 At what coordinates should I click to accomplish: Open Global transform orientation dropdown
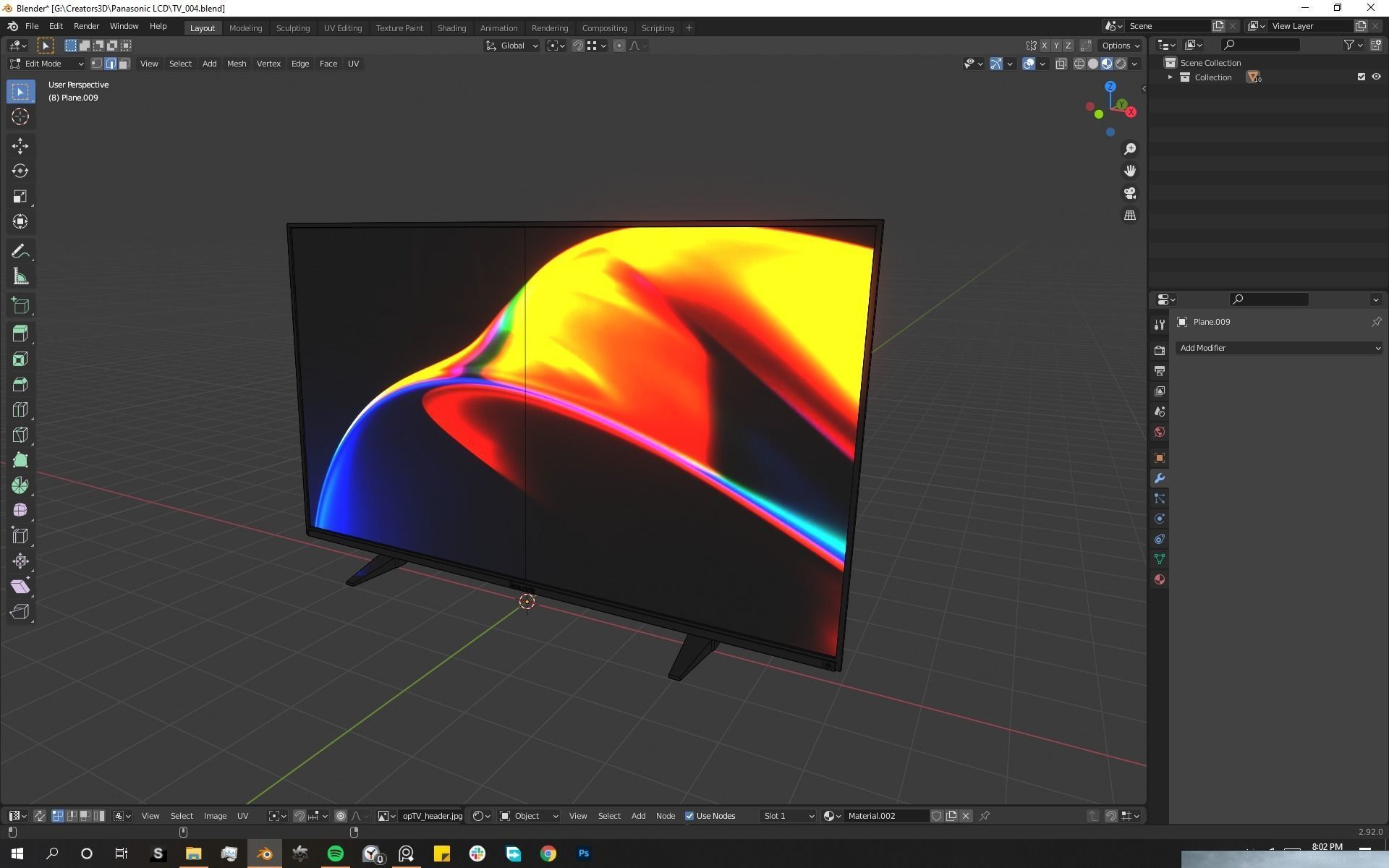point(511,46)
